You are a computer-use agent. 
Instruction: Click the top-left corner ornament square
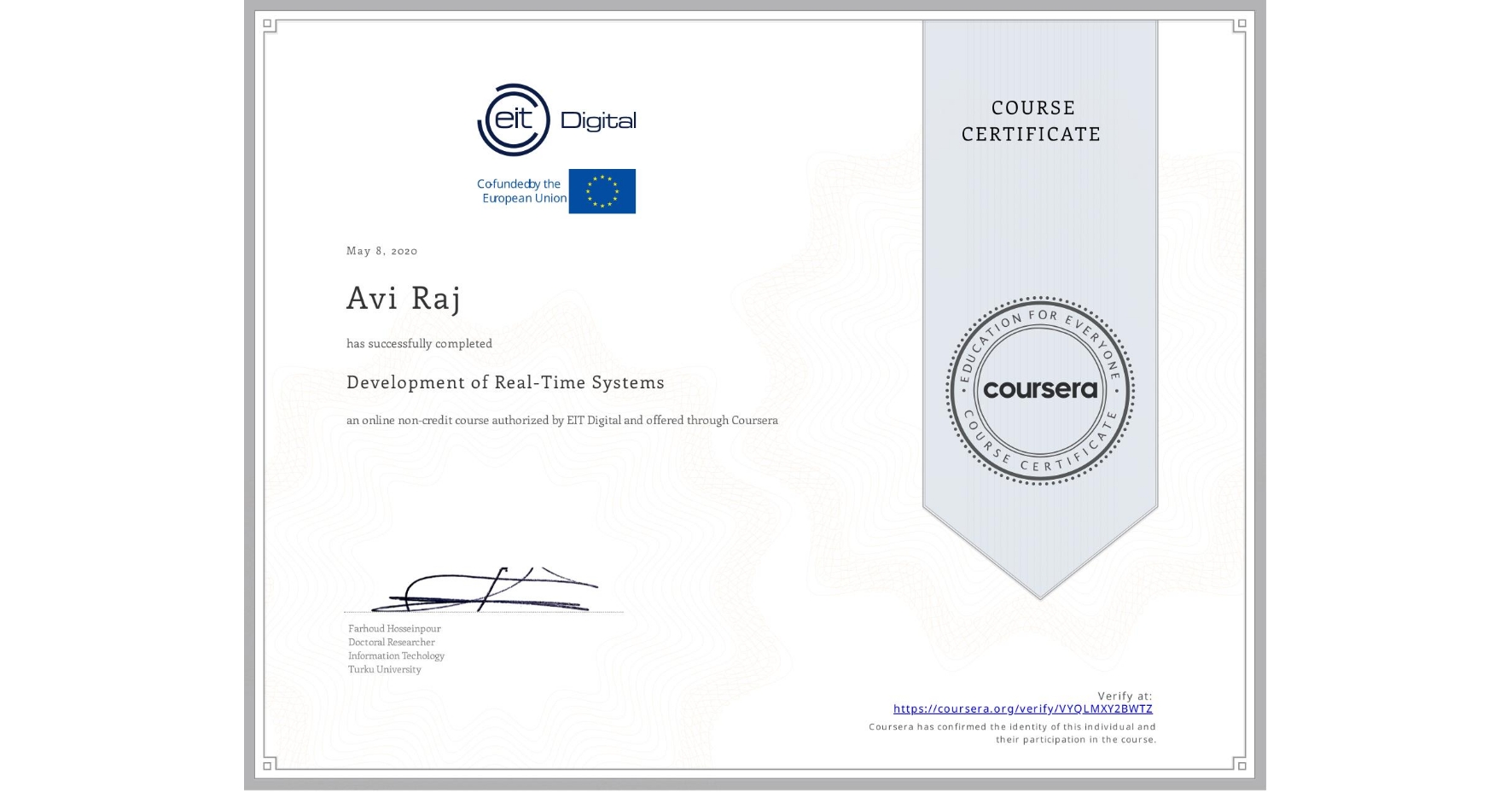click(269, 24)
